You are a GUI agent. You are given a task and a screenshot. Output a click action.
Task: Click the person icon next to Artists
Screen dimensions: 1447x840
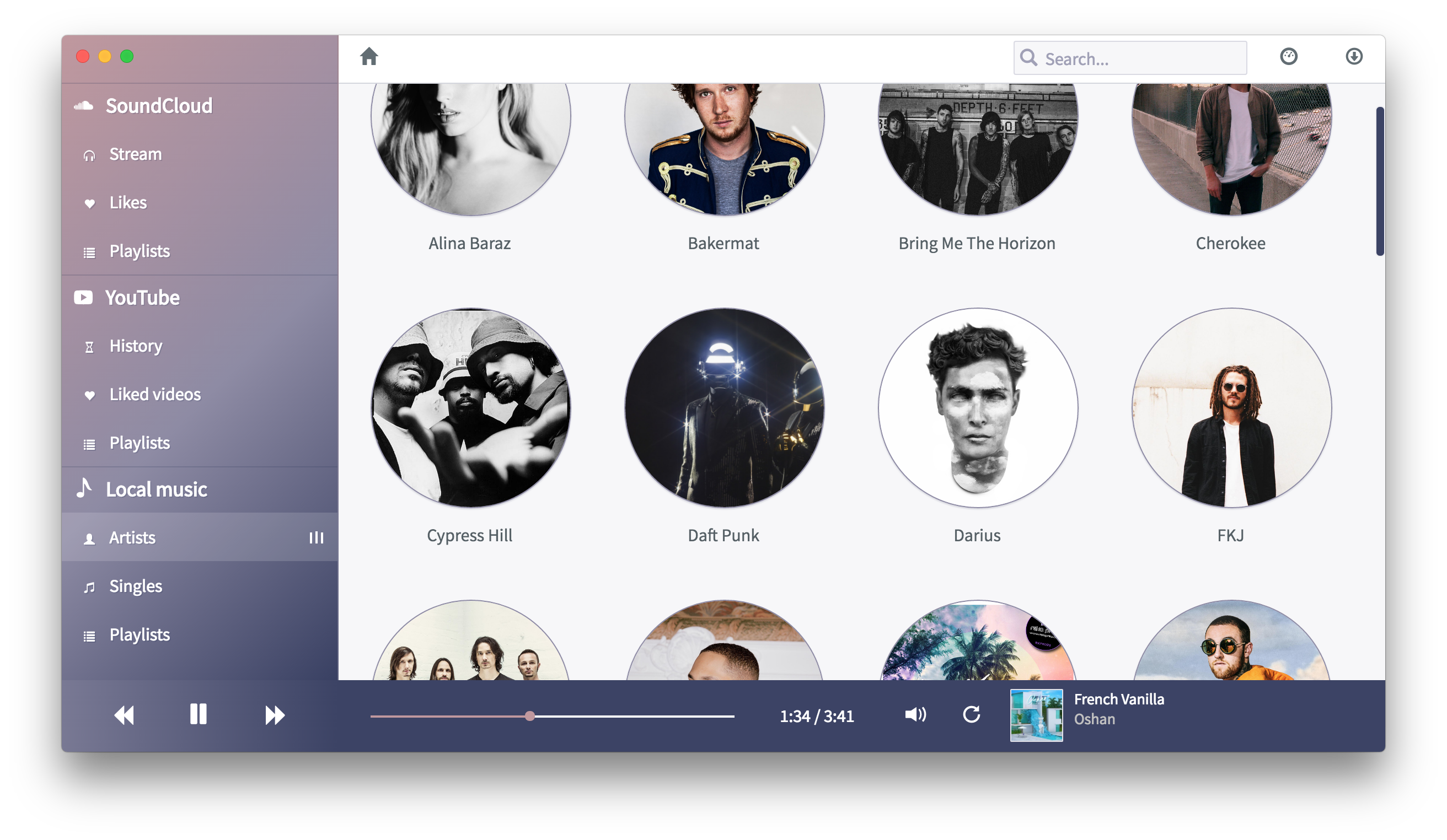click(x=89, y=539)
